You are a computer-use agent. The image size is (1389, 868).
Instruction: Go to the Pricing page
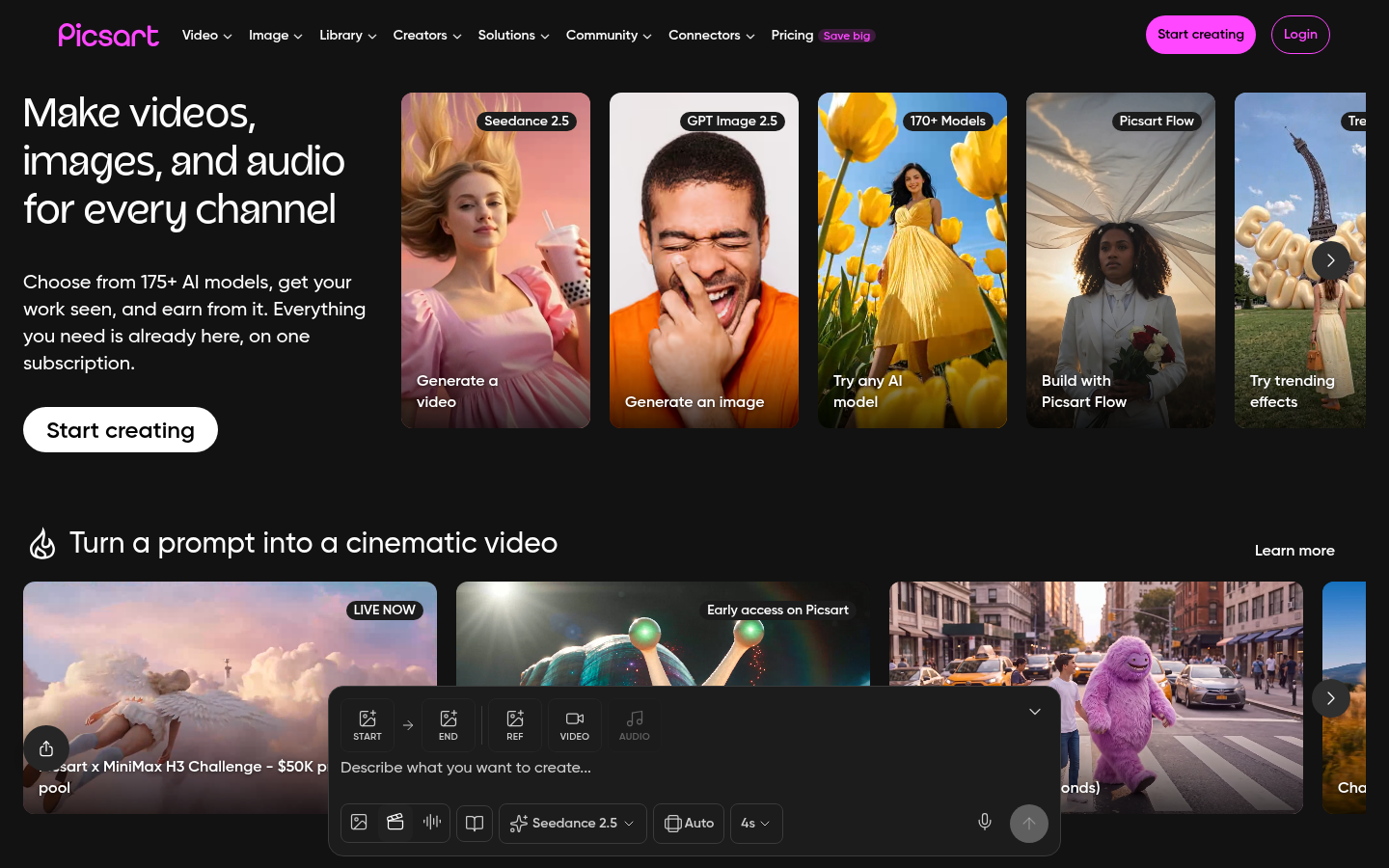tap(792, 36)
